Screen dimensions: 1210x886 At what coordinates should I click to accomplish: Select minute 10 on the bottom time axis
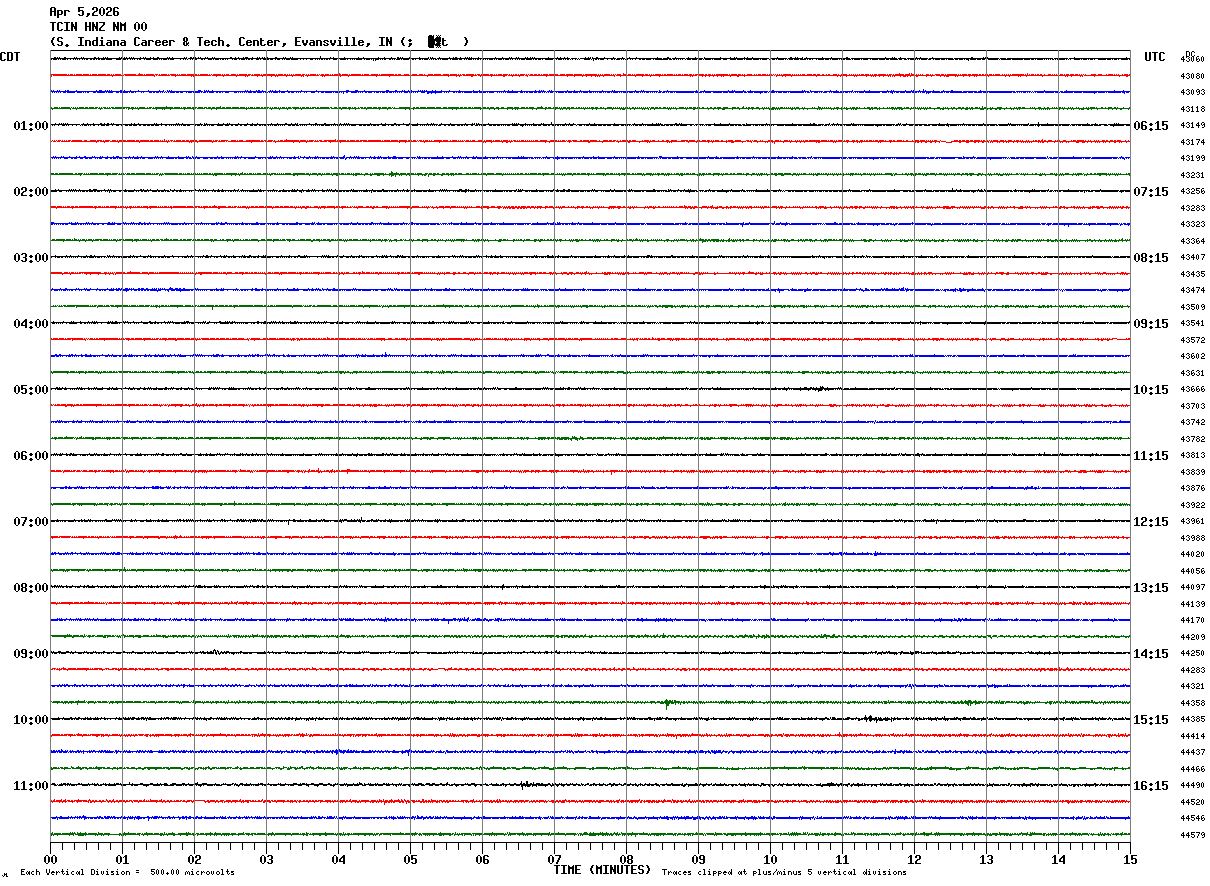tap(770, 859)
